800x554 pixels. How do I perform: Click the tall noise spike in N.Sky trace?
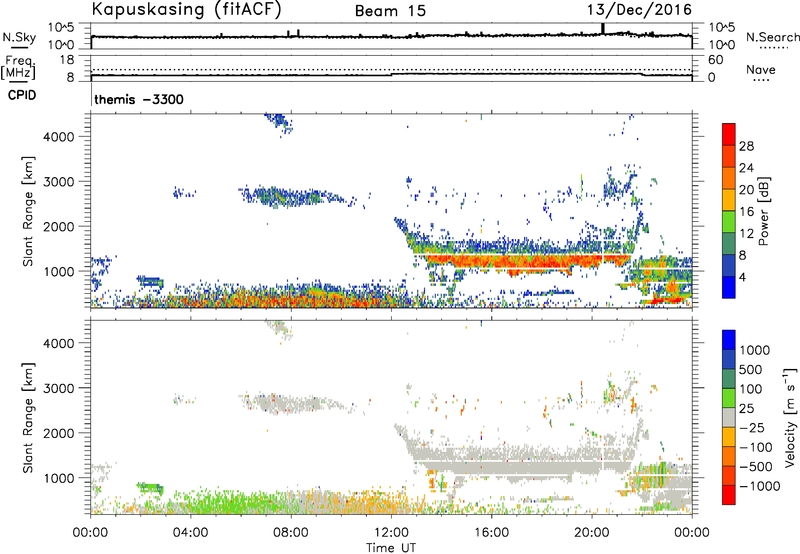pyautogui.click(x=603, y=29)
